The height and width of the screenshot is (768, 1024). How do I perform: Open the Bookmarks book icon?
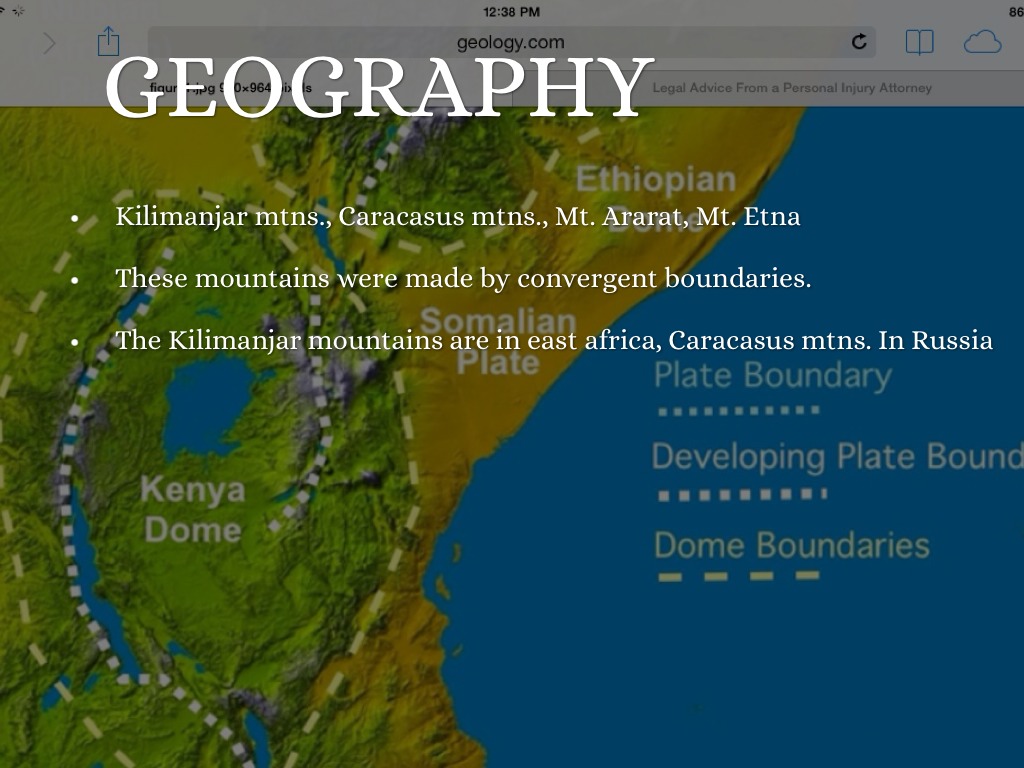[919, 42]
